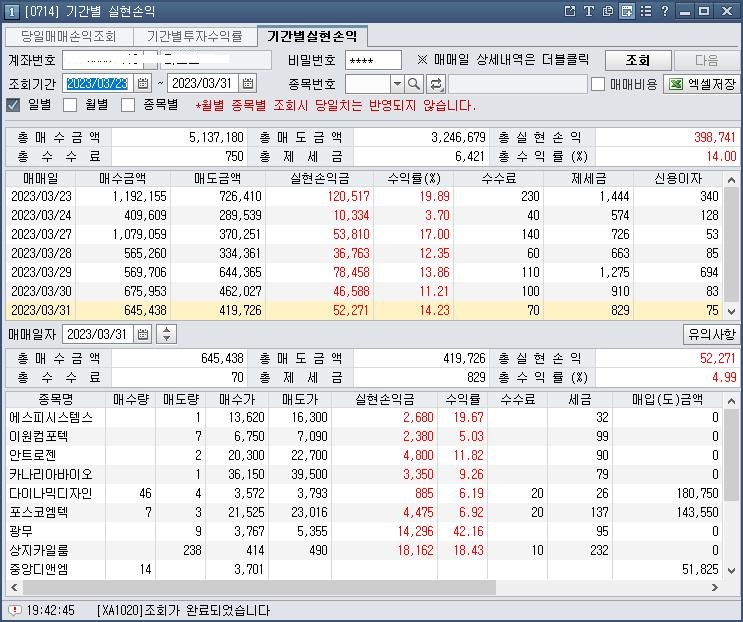Select the 2023/03/28 row

pos(364,253)
